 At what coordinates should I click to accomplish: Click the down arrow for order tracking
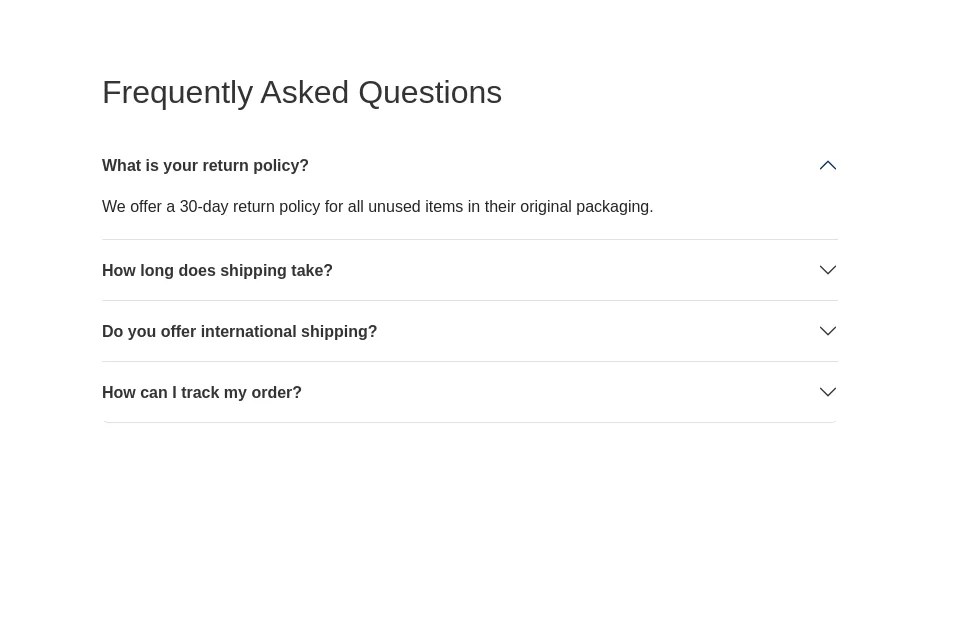(827, 392)
